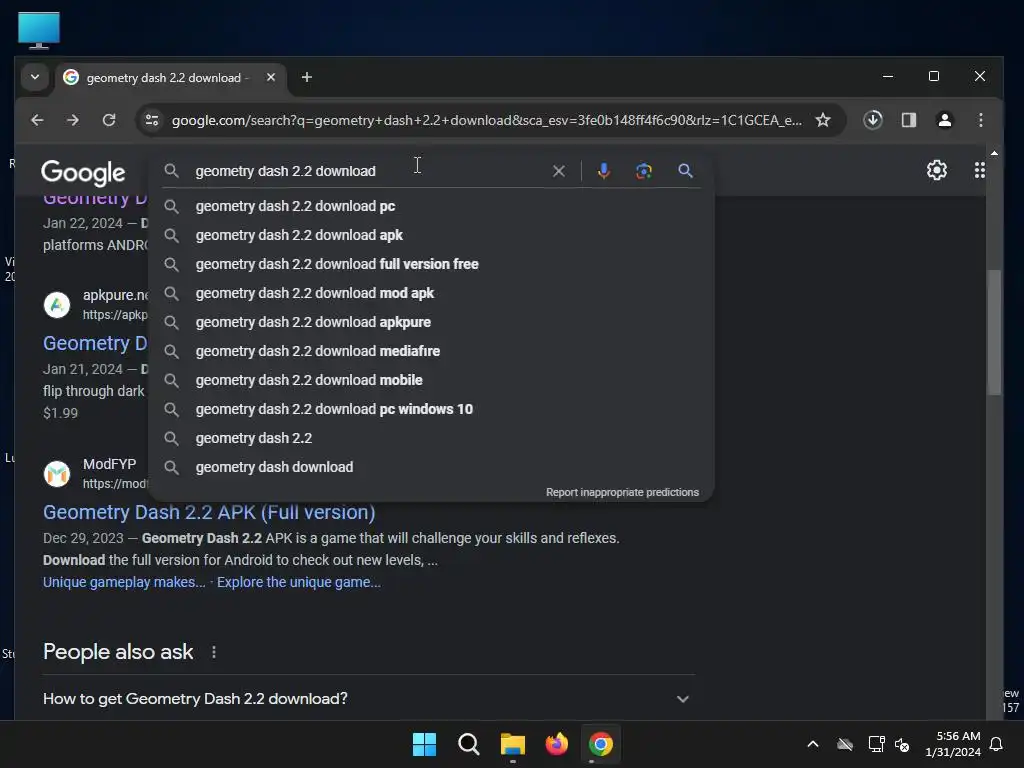Reload the current page
This screenshot has width=1024, height=768.
pos(109,120)
